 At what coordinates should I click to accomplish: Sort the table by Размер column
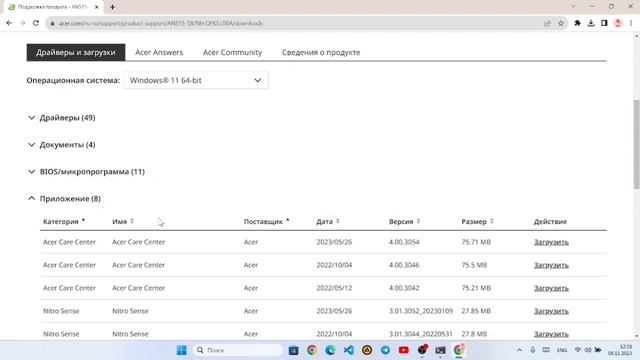coord(477,222)
